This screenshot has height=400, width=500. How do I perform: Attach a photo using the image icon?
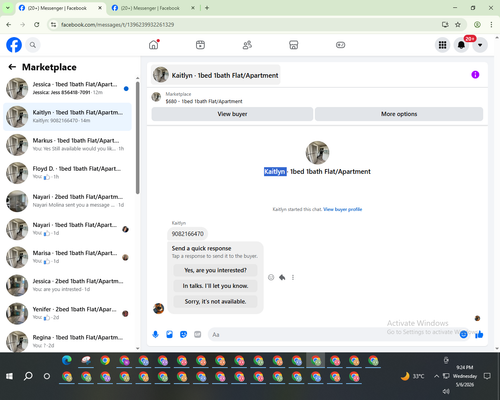coord(169,334)
